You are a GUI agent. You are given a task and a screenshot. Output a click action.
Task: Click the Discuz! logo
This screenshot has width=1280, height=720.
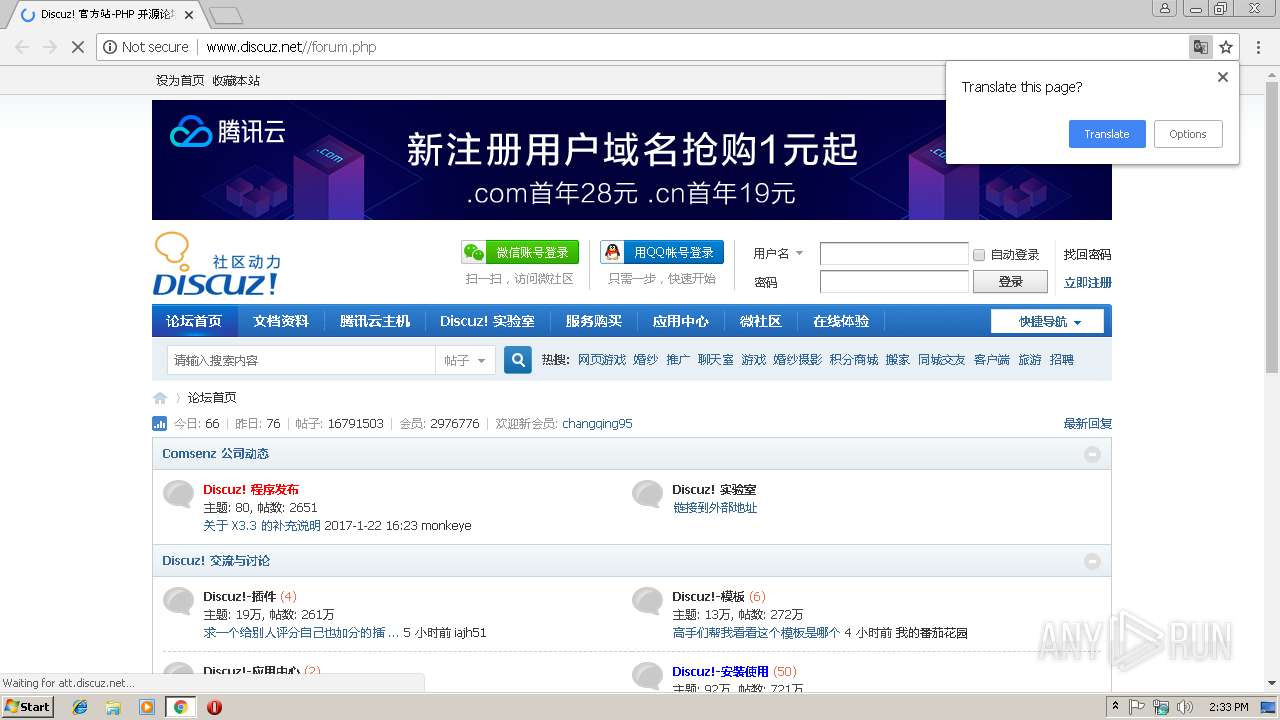[217, 264]
